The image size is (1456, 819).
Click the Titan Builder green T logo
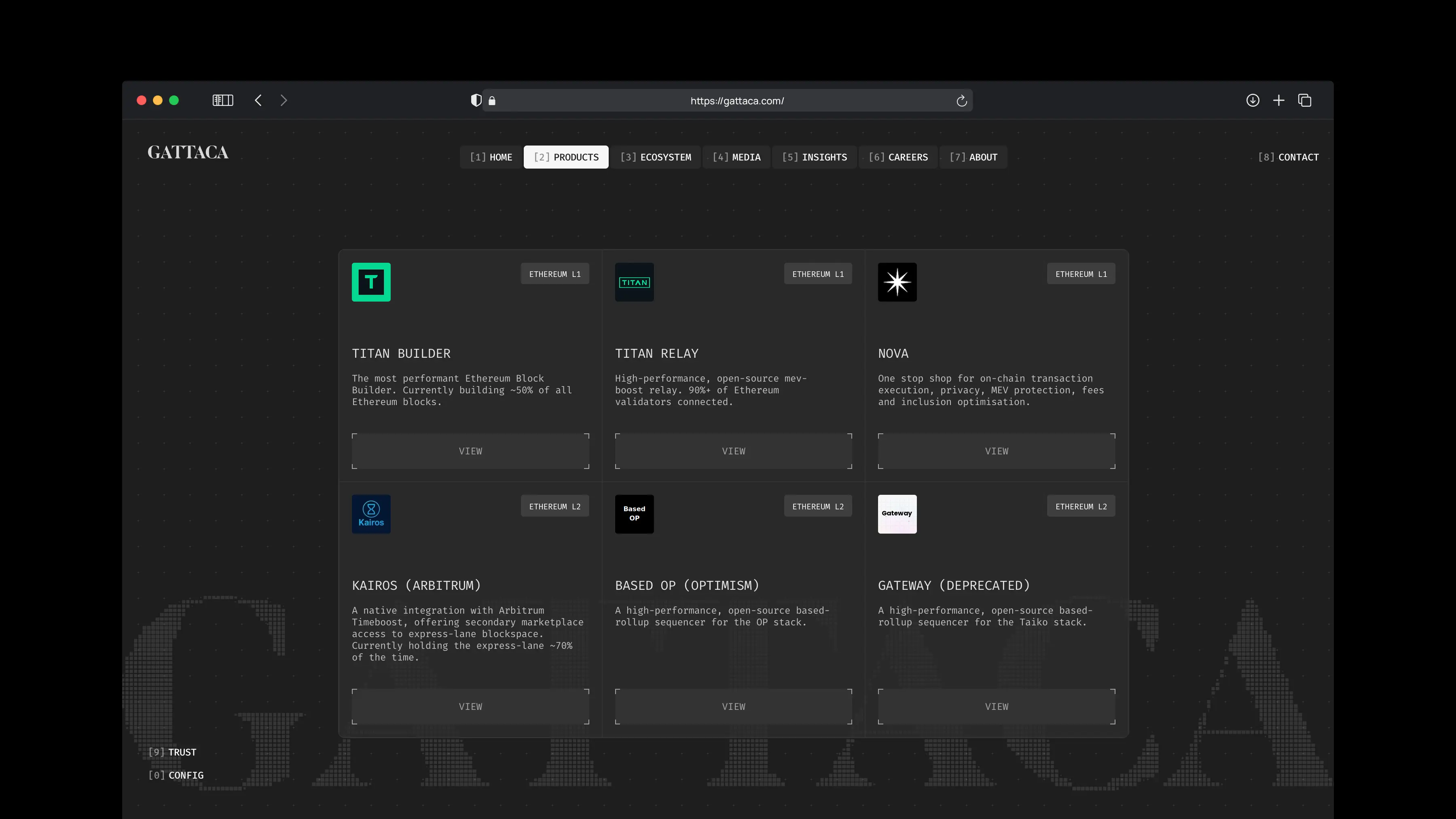pyautogui.click(x=371, y=282)
